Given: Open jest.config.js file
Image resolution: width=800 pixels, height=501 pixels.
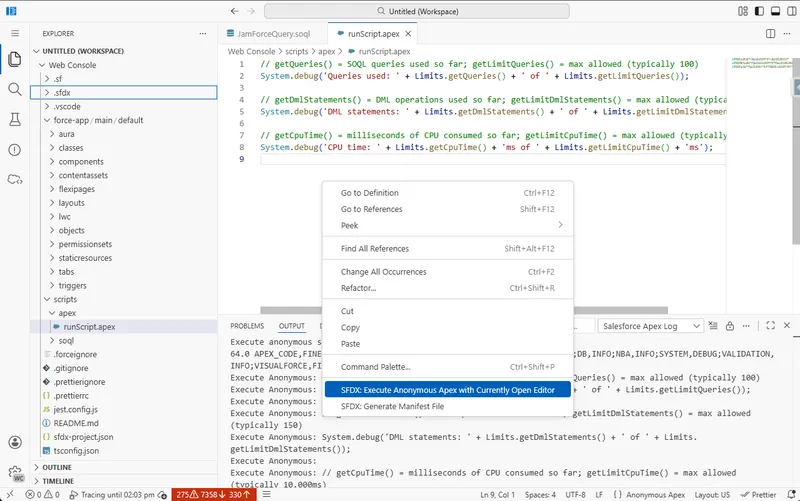Looking at the screenshot, I should [123, 410].
